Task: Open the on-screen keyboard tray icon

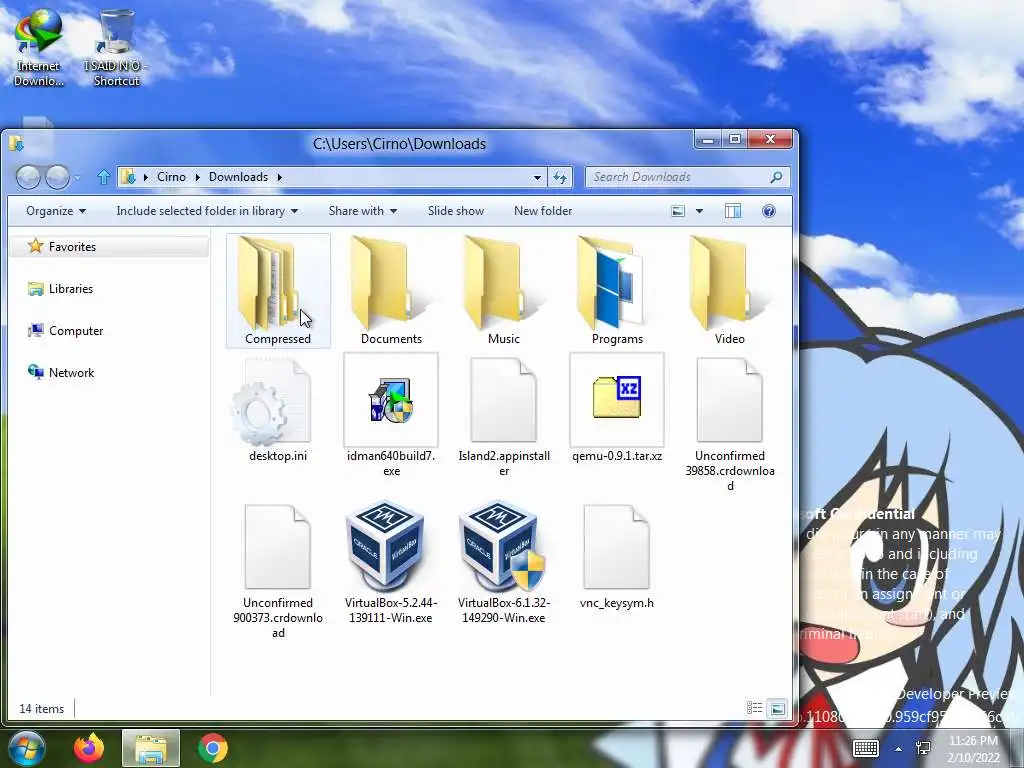Action: point(865,748)
